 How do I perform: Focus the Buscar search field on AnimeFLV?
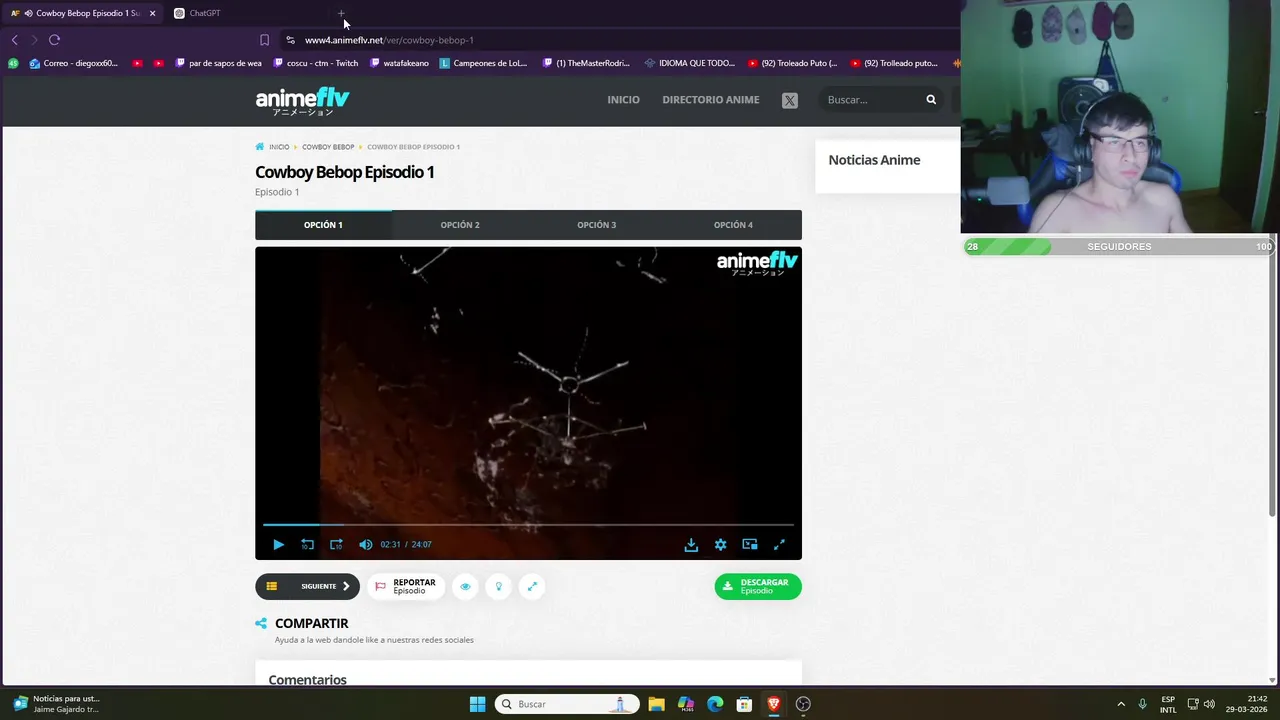click(x=870, y=100)
